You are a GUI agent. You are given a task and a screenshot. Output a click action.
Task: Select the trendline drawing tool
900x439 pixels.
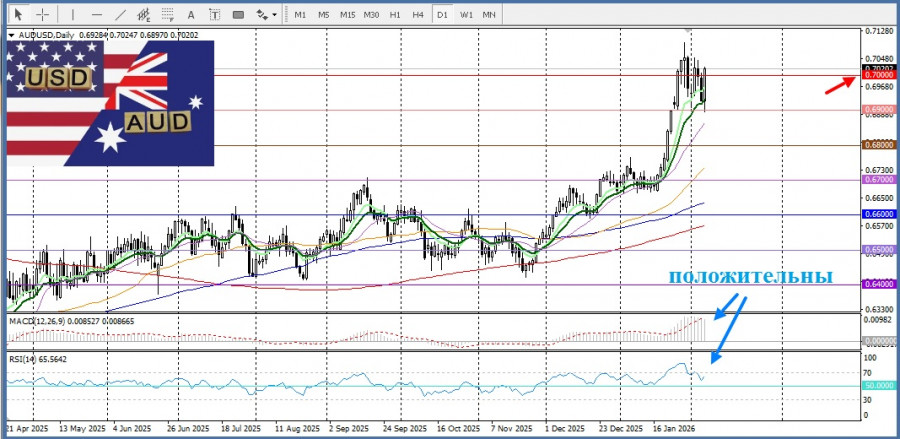121,15
